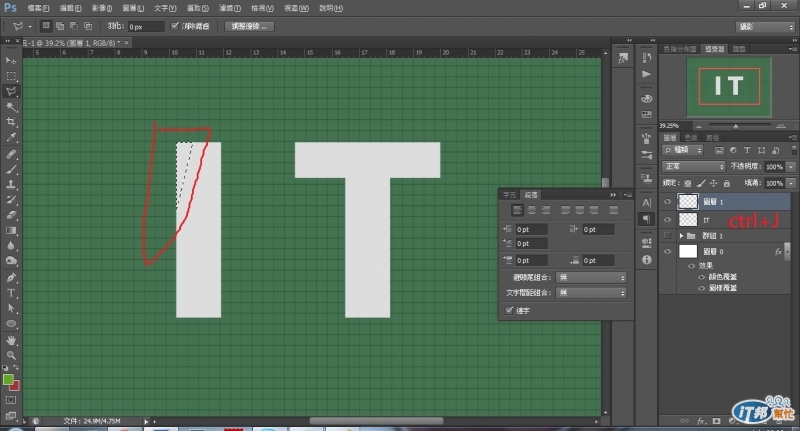Open the History panel icon

(647, 58)
